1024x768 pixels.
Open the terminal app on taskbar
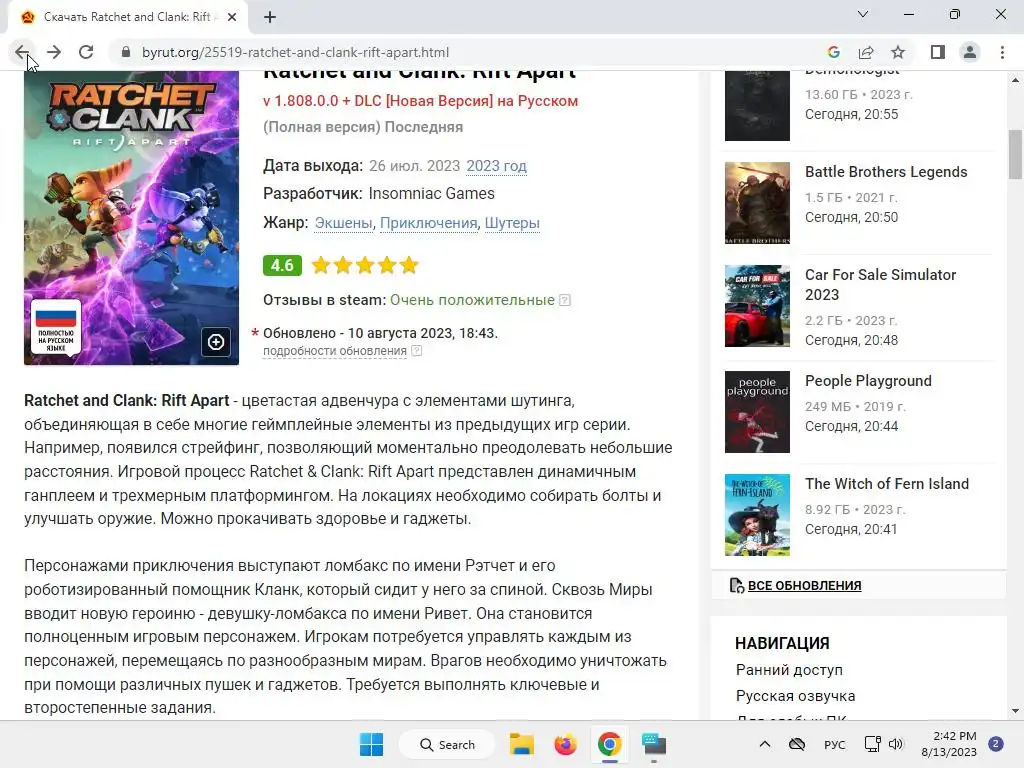pyautogui.click(x=654, y=744)
